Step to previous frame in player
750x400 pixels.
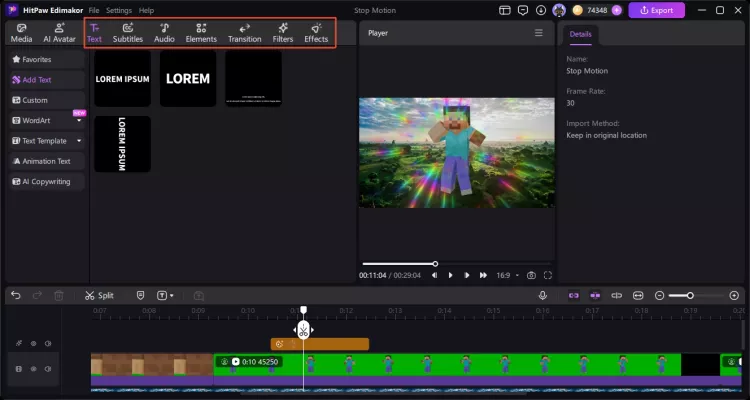point(434,275)
